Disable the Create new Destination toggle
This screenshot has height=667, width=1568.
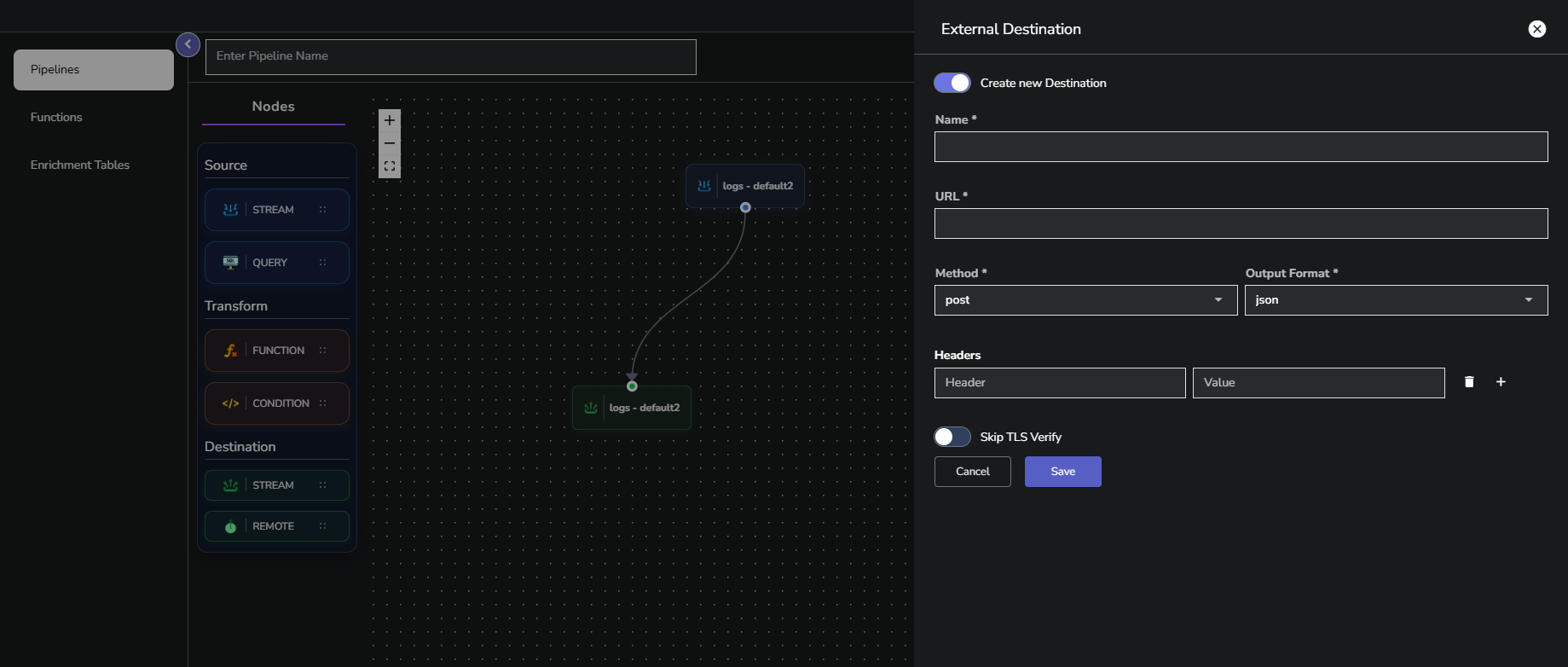click(x=952, y=83)
